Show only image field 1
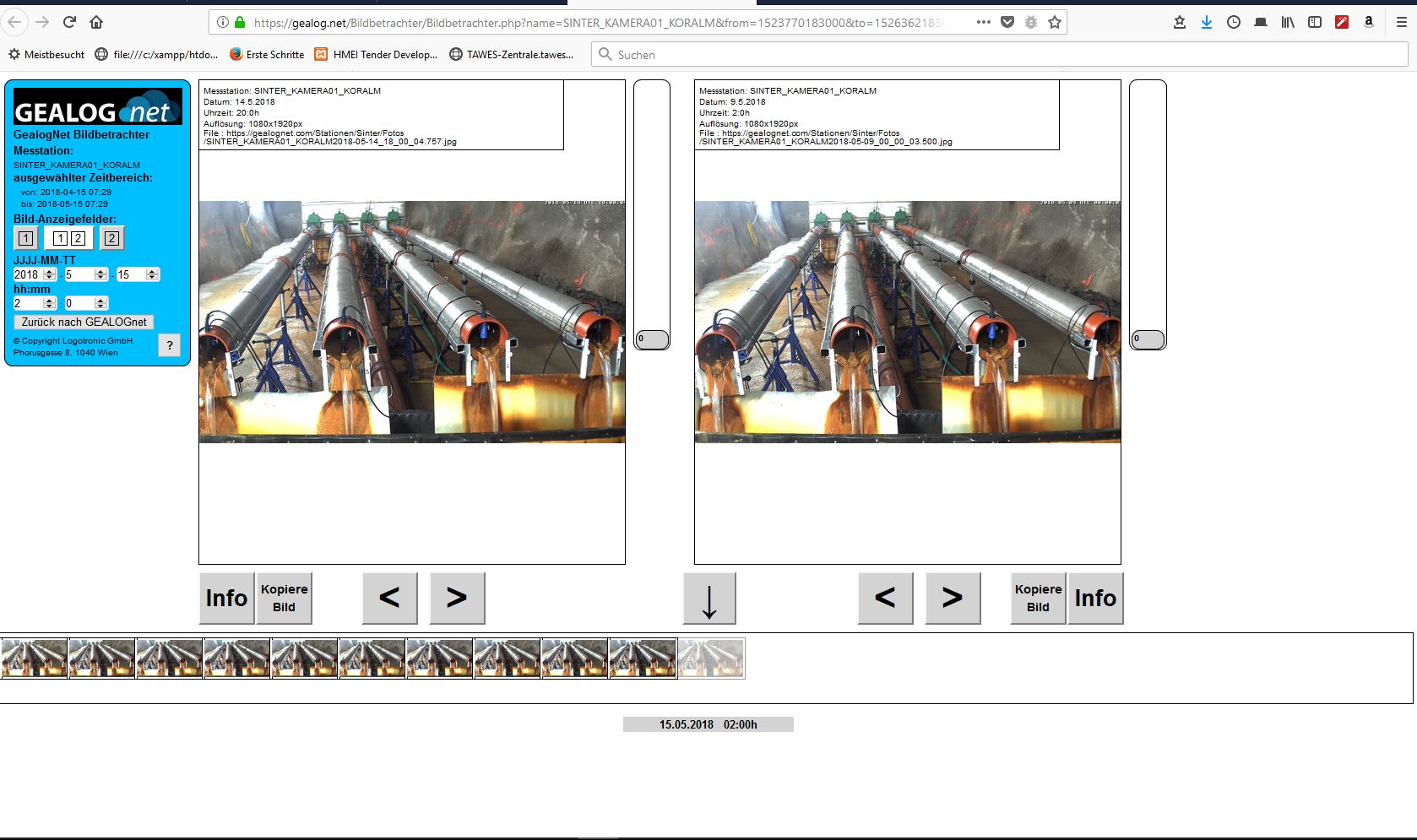This screenshot has width=1417, height=840. click(26, 238)
